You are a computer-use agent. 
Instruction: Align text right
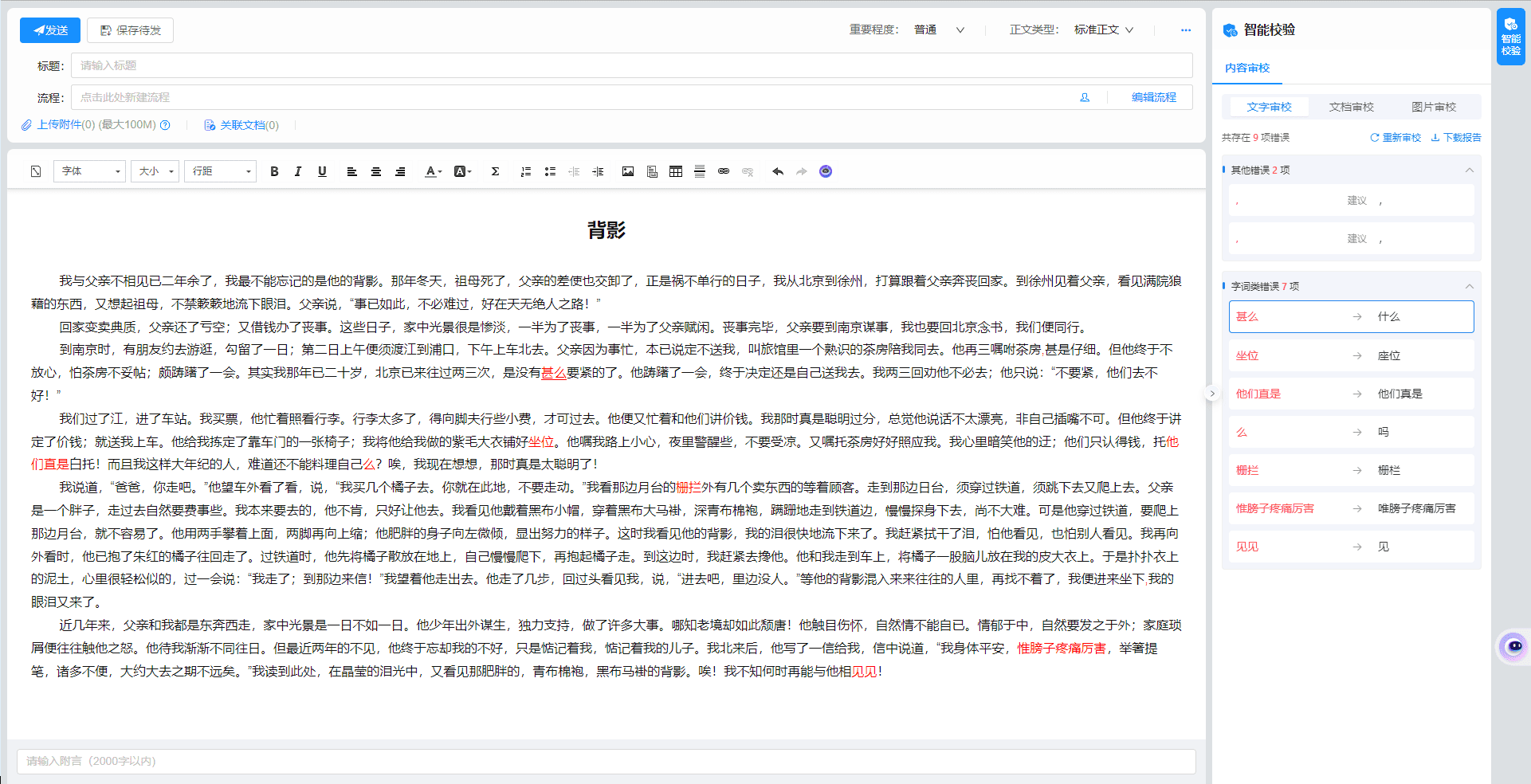[x=400, y=171]
